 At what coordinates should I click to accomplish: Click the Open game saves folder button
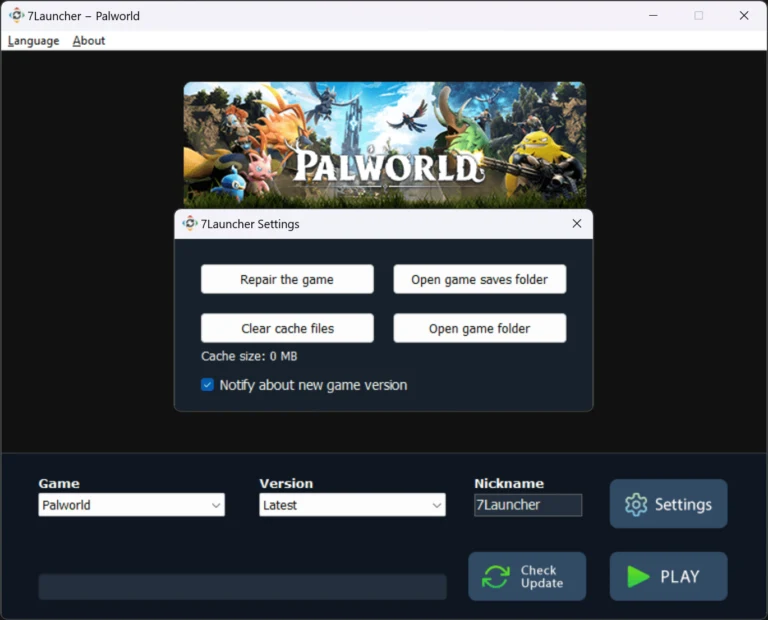coord(480,279)
